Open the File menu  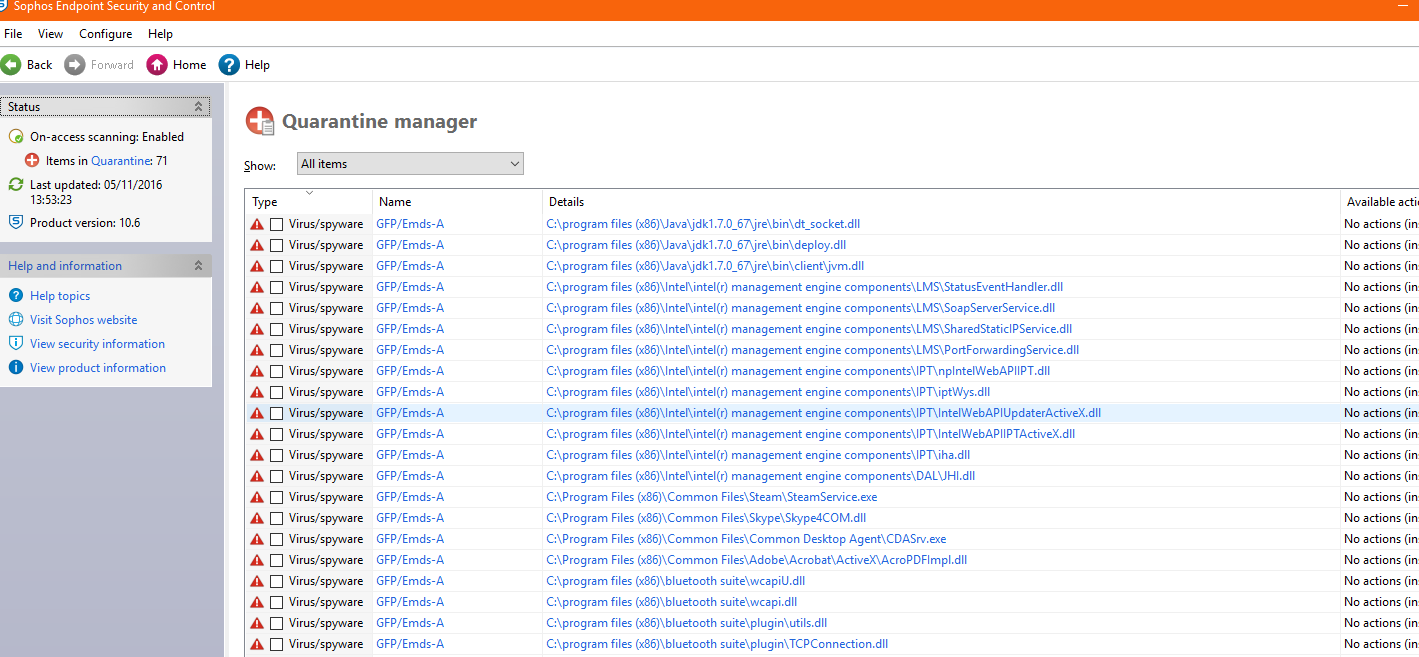click(x=13, y=34)
